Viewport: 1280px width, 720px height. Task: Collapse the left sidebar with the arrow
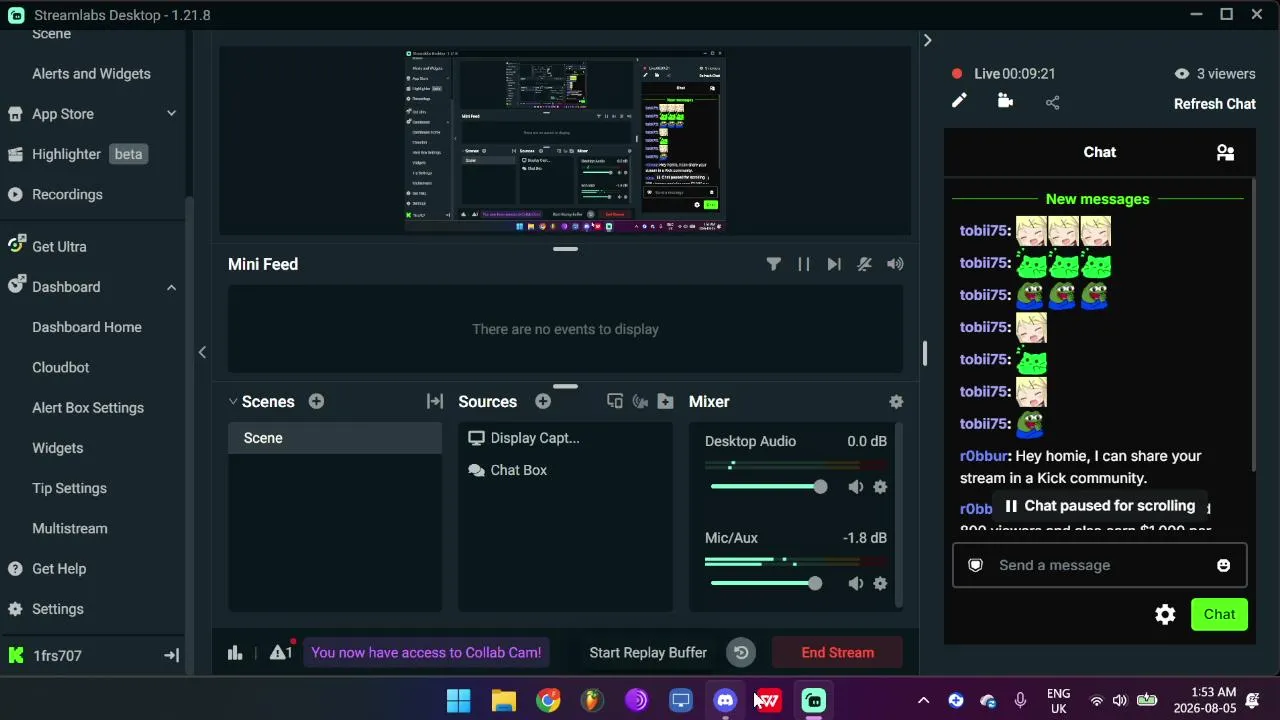click(202, 352)
